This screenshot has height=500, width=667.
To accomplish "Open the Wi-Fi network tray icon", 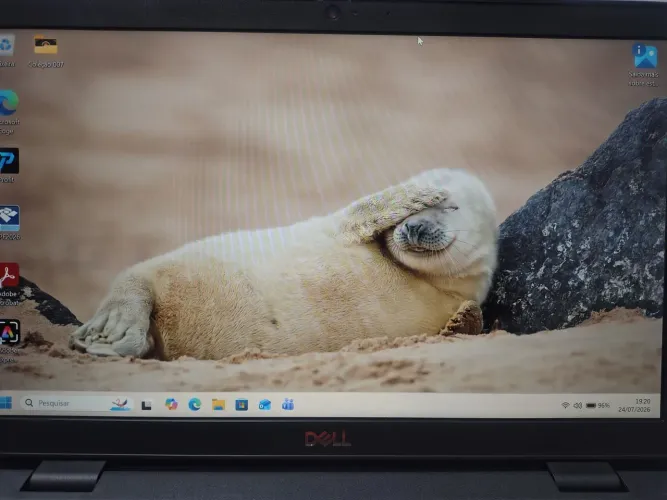I will point(565,405).
